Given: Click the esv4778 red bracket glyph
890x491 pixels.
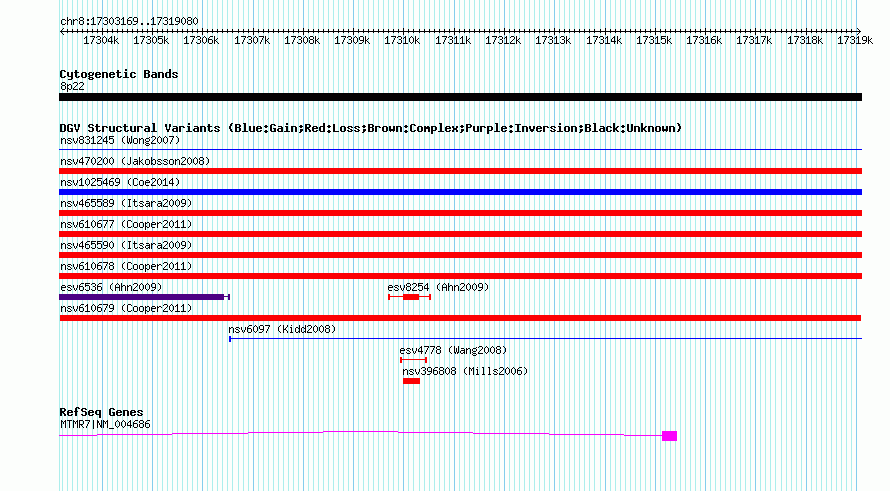Looking at the screenshot, I should point(413,360).
